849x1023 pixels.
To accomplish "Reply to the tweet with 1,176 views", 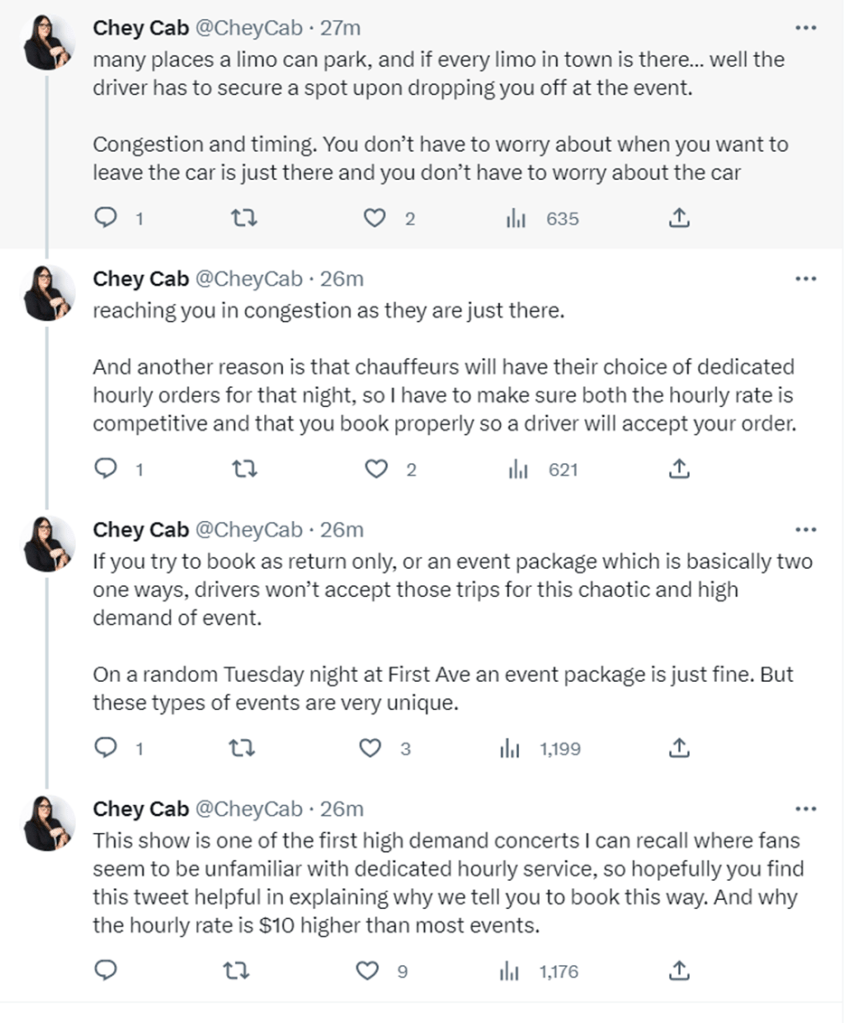I will [105, 970].
